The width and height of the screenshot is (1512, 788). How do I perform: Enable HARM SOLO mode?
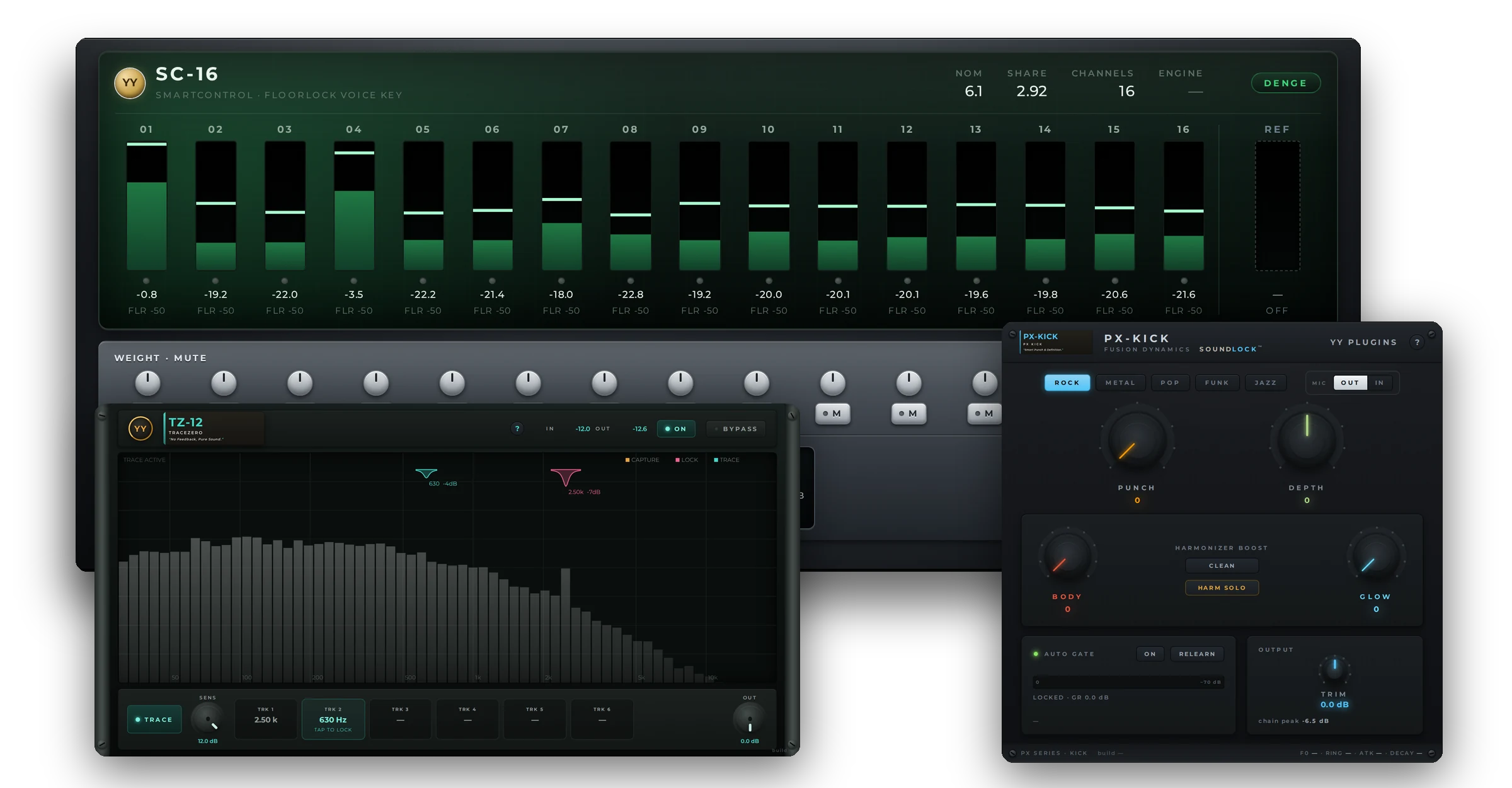(x=1222, y=588)
